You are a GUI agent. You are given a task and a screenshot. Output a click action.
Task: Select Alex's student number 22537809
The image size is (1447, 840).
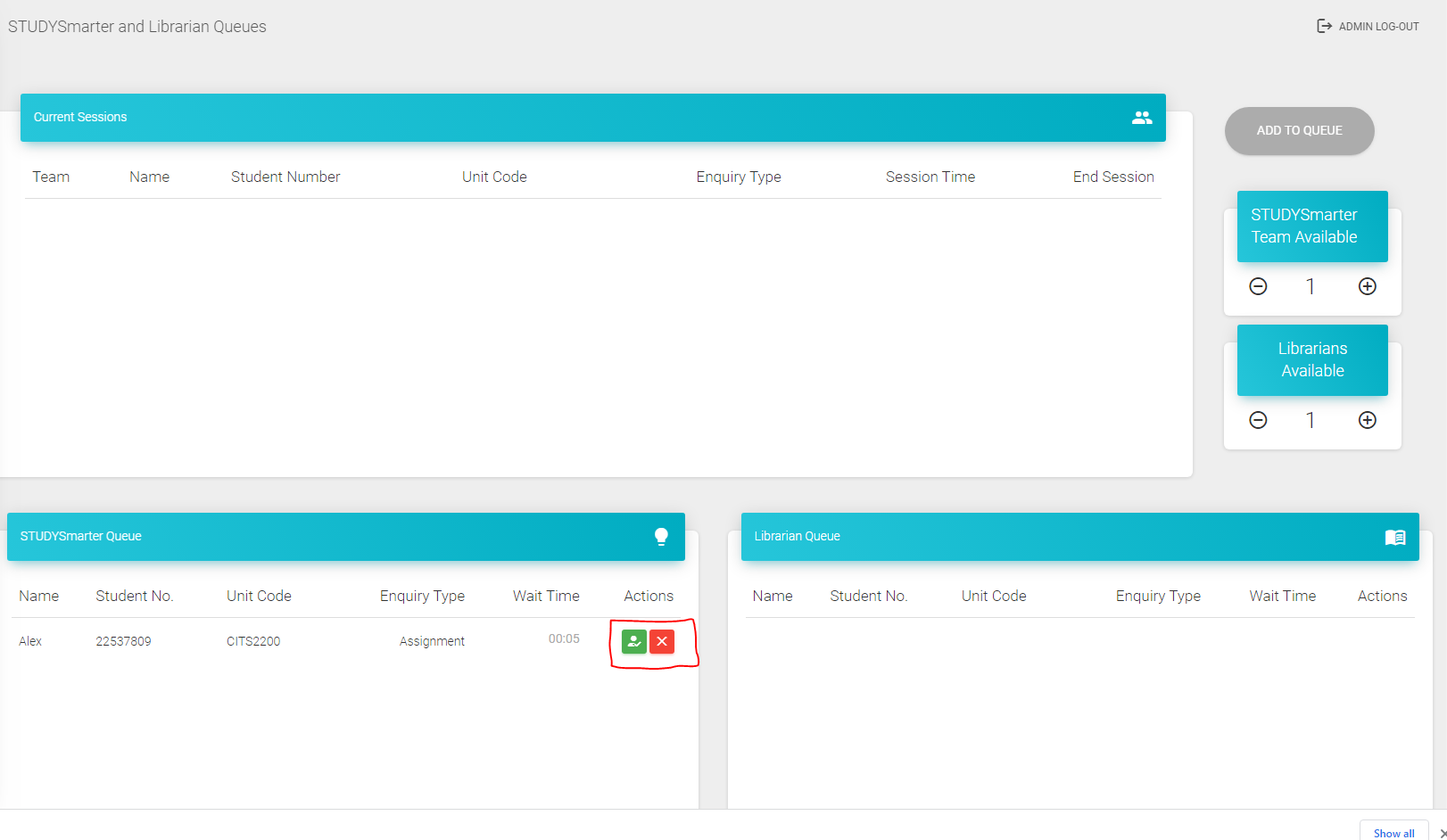[x=123, y=641]
